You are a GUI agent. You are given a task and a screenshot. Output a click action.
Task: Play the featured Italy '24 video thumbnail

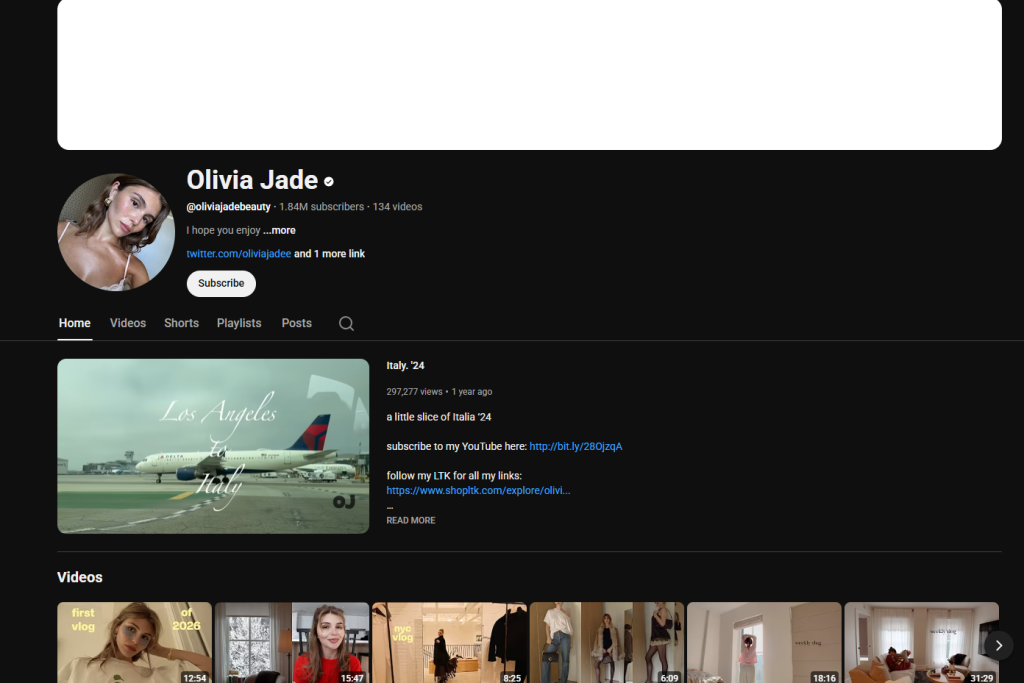212,446
